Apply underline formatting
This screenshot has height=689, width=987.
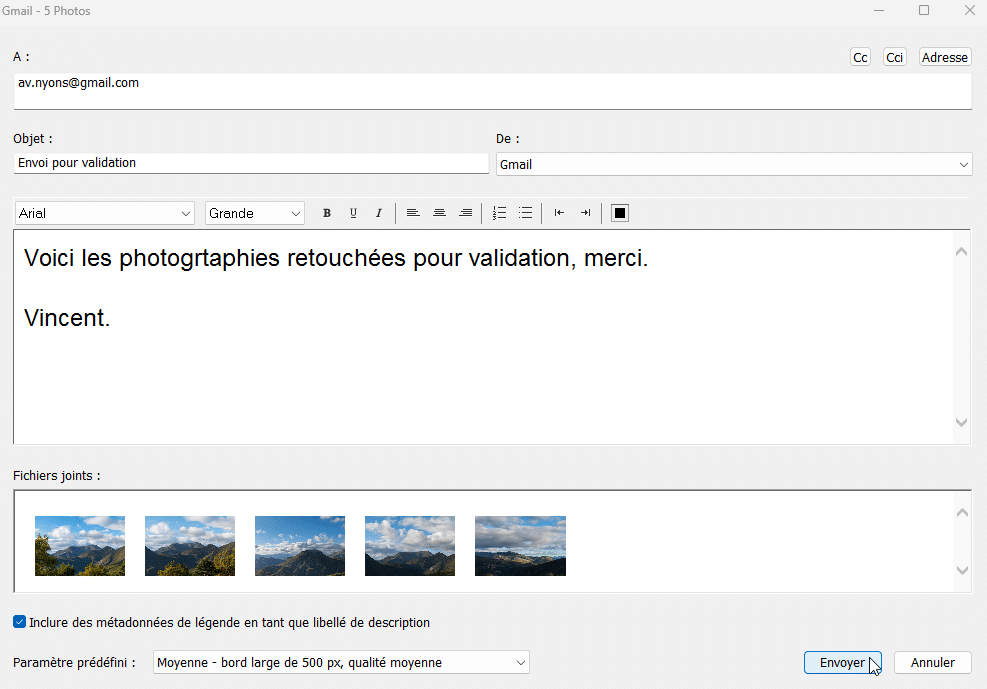coord(353,212)
